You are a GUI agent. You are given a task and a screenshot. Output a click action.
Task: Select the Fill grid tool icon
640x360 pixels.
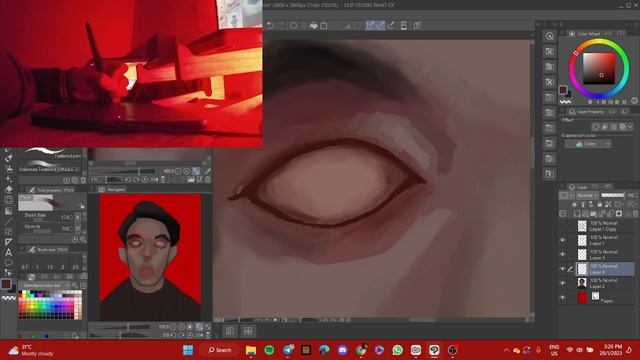[x=8, y=200]
